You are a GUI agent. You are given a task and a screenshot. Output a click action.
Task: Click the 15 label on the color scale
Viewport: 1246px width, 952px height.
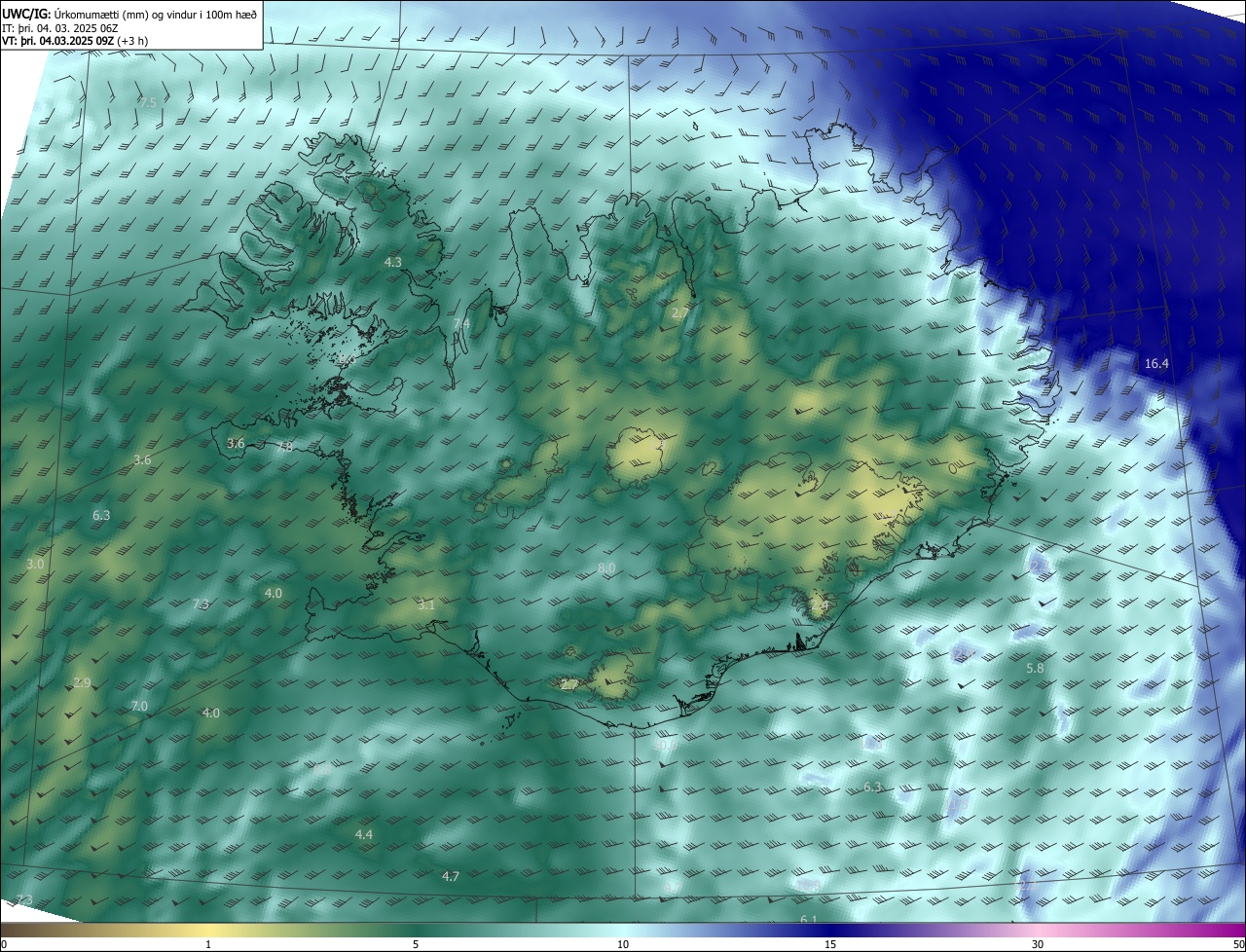pos(830,945)
